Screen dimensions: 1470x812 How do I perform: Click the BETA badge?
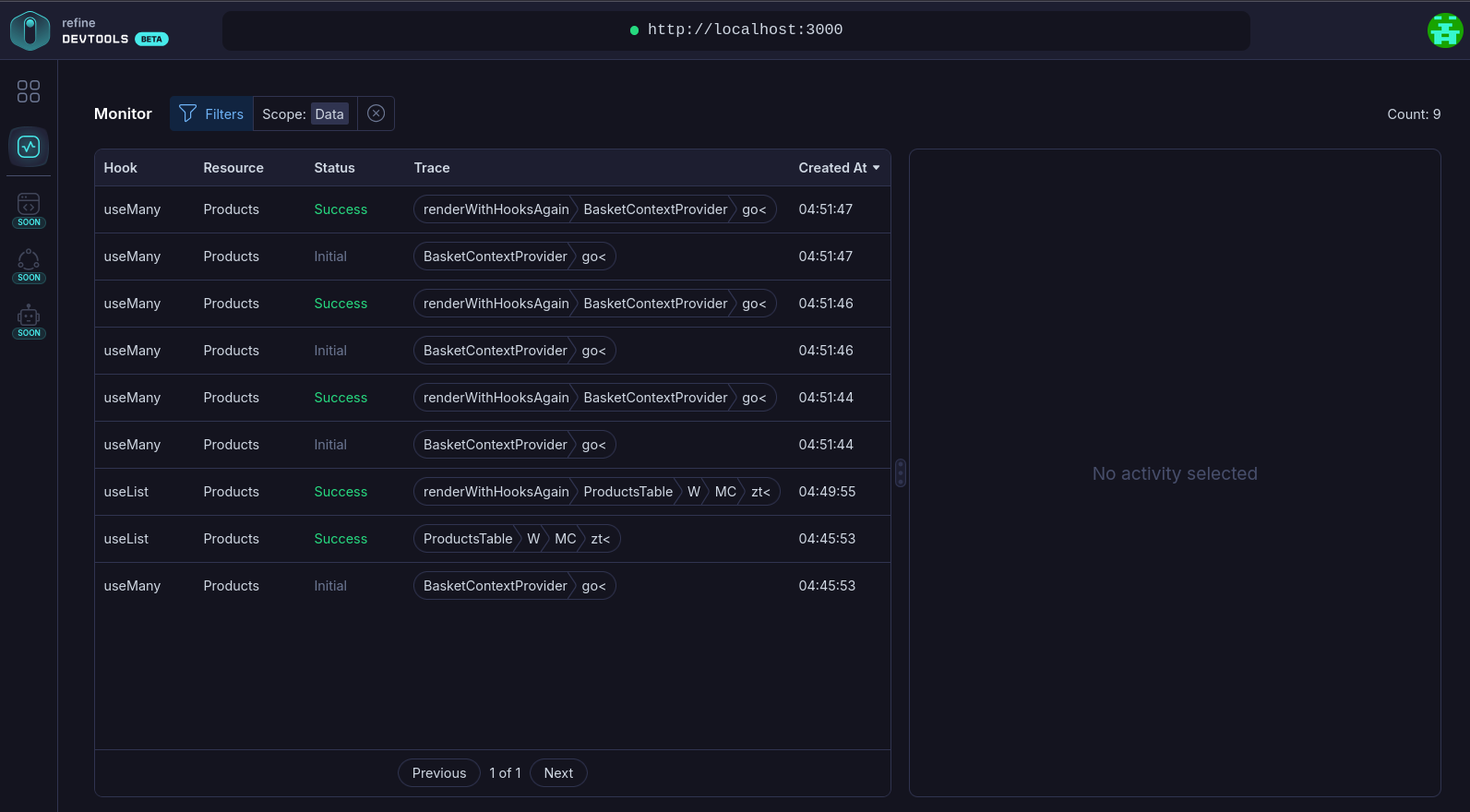coord(151,39)
